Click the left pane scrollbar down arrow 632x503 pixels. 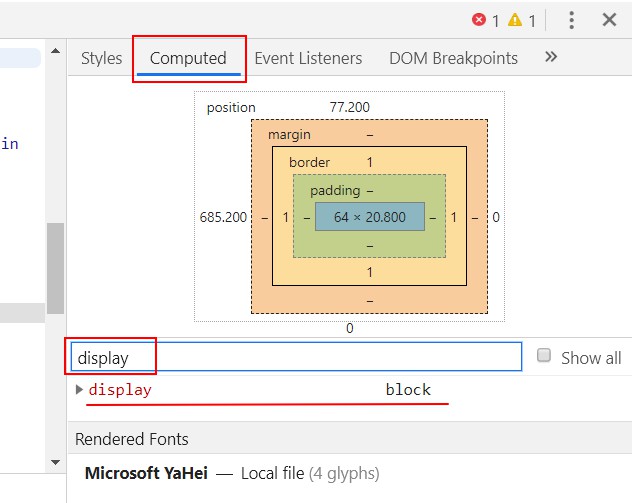click(55, 461)
